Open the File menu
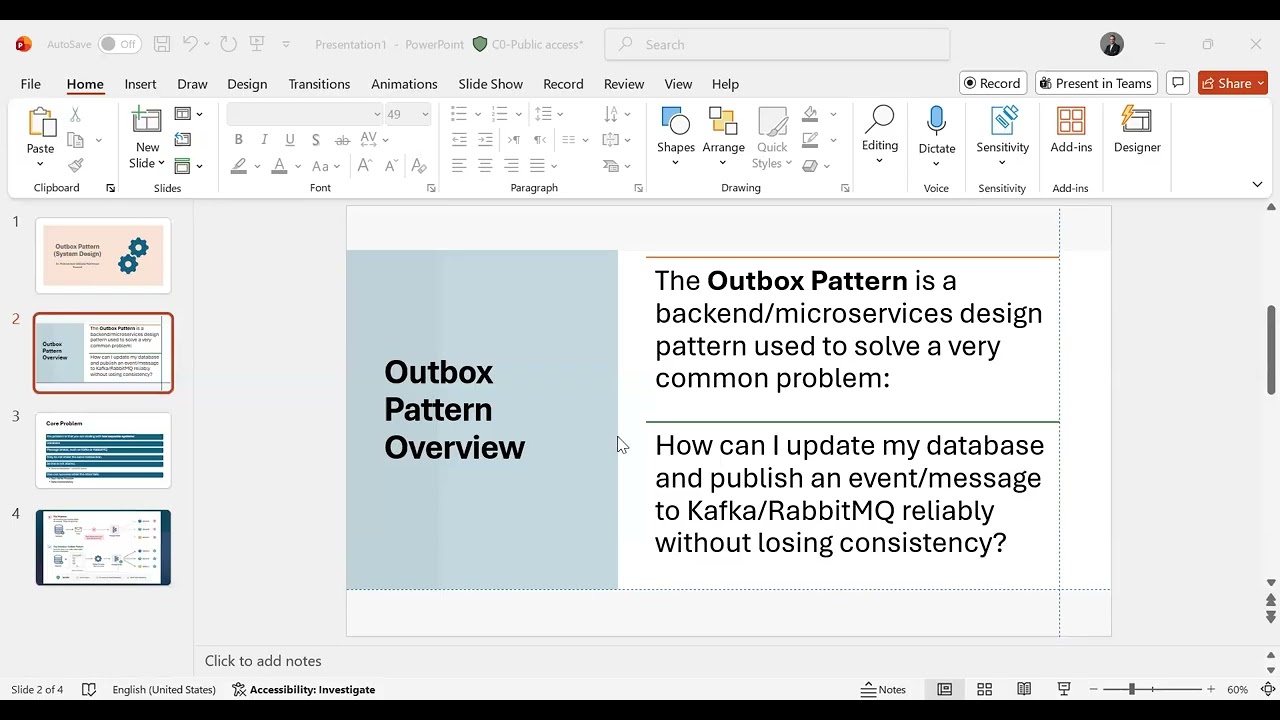This screenshot has width=1280, height=720. click(31, 84)
